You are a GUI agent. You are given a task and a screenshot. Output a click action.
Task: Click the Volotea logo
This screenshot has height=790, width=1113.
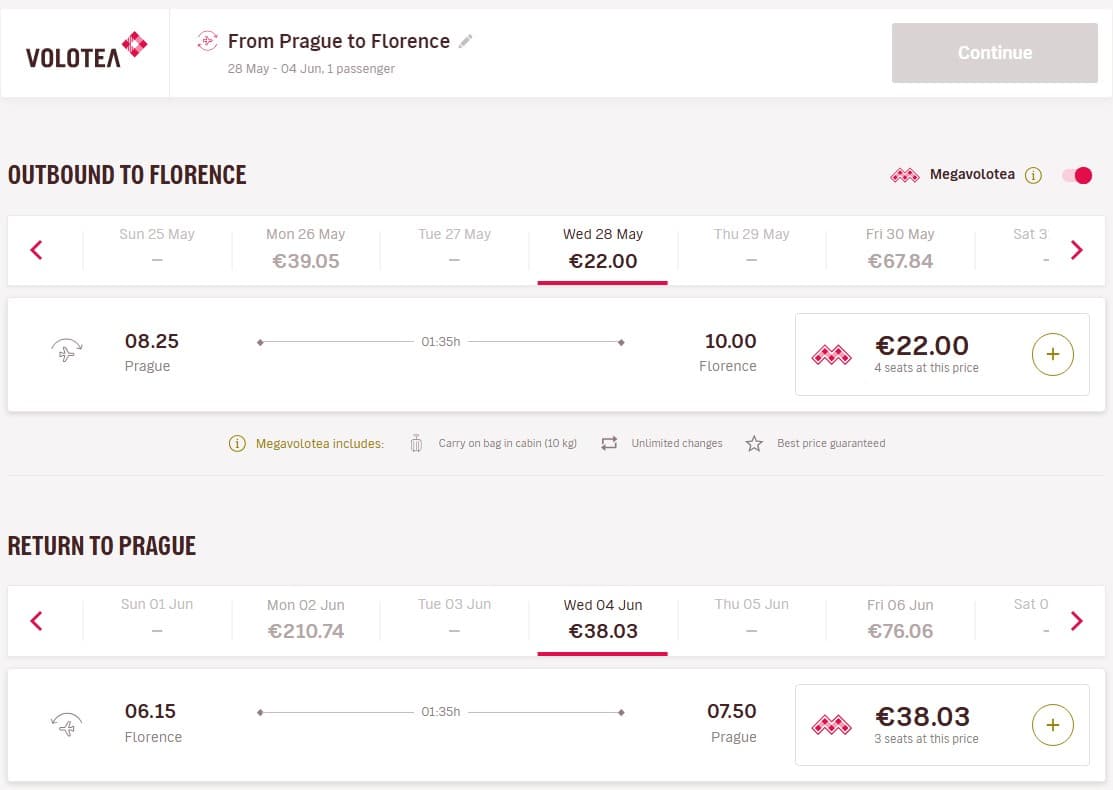click(87, 50)
